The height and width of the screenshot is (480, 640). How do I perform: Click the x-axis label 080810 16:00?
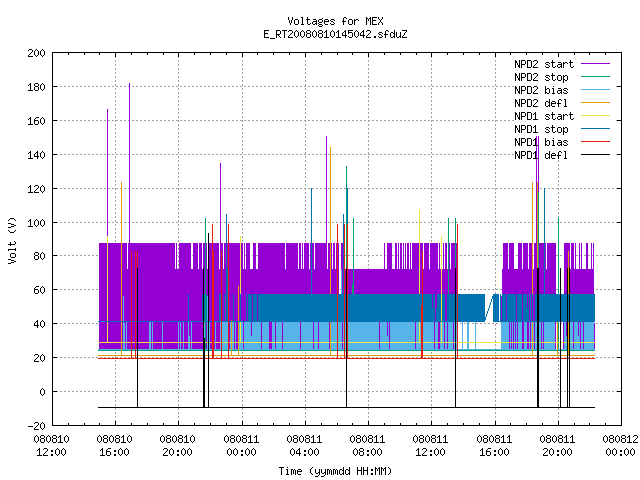pos(115,446)
